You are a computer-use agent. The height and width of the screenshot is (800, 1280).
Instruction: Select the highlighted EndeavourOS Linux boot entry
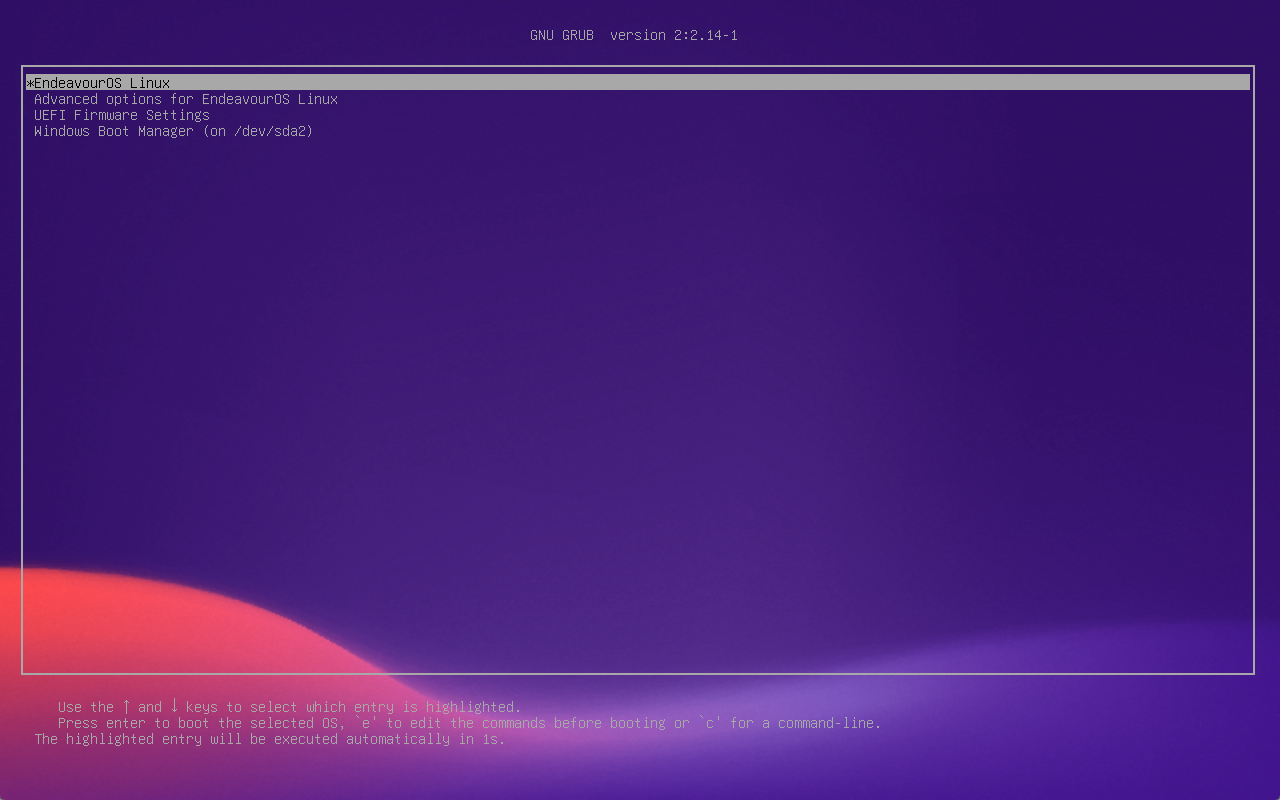click(x=102, y=83)
